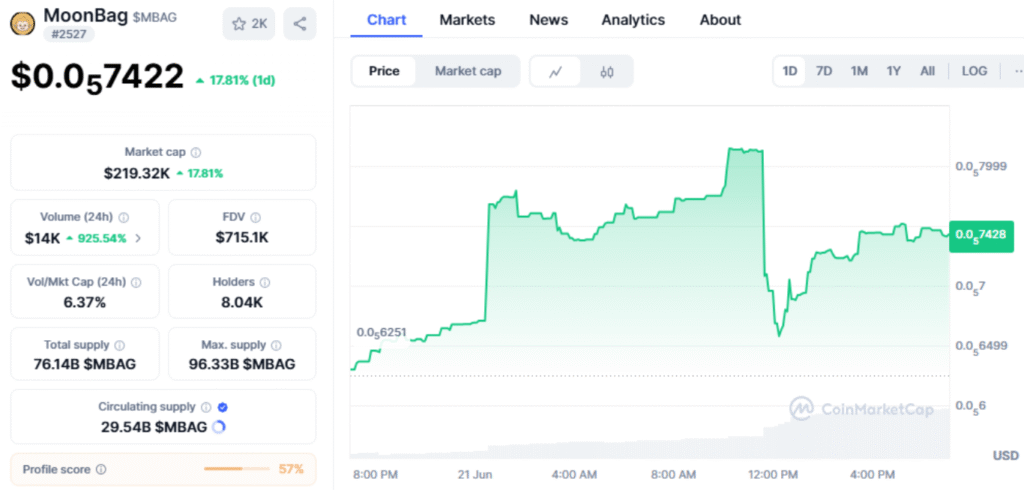Select the 1Y time range
Screen dimensions: 1024x490
point(894,71)
